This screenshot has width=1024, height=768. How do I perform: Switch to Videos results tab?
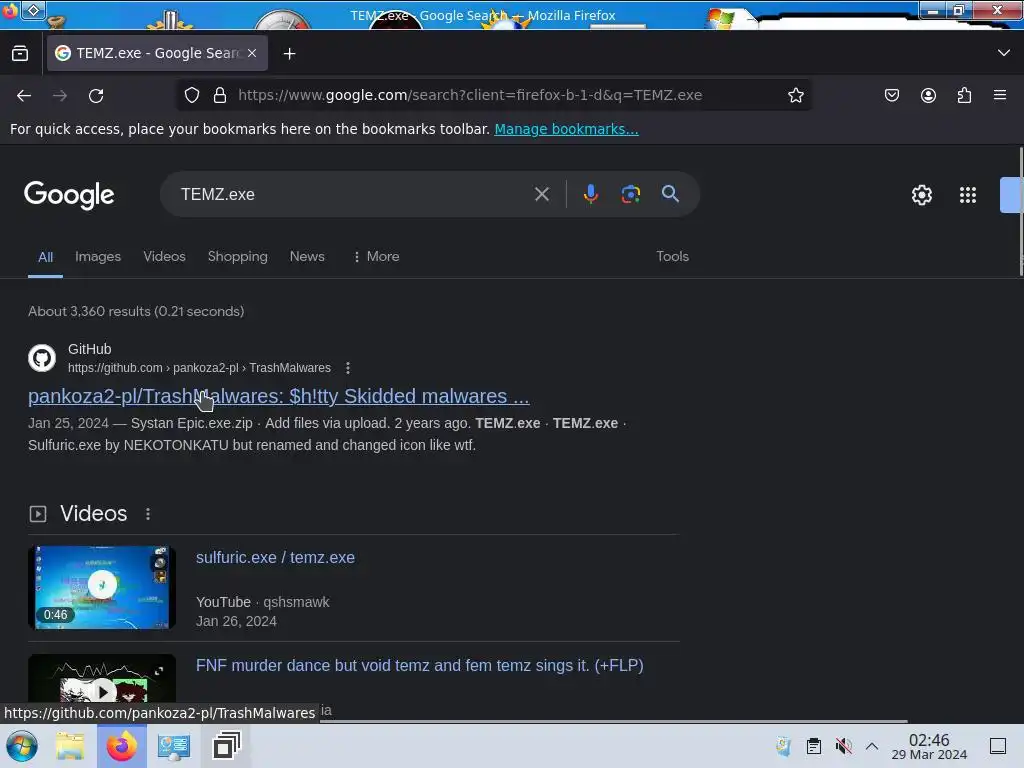pos(165,257)
